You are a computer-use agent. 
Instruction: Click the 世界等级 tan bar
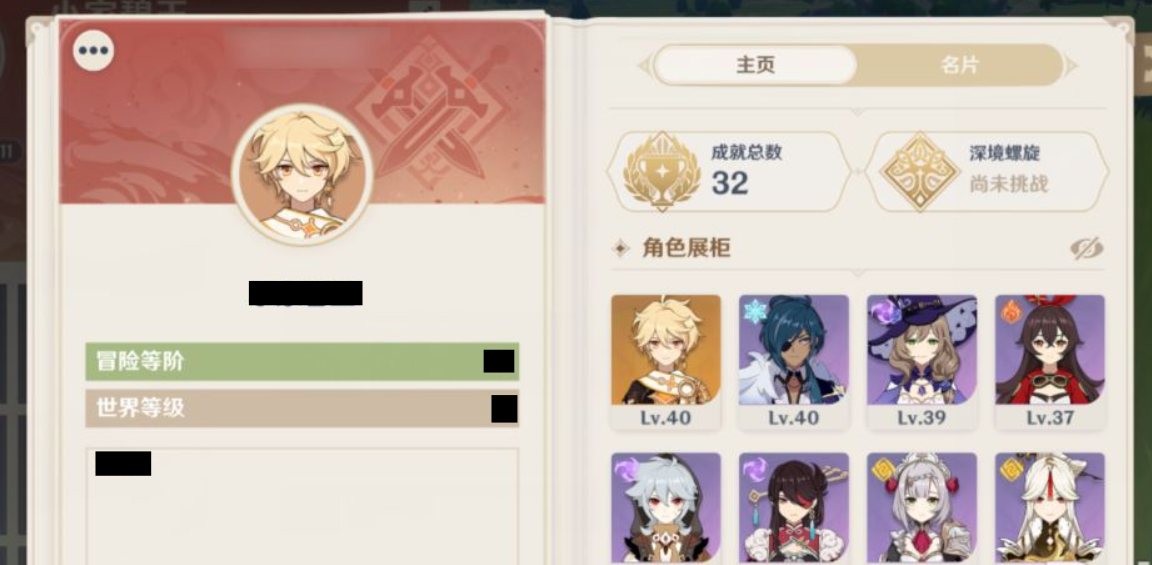tap(302, 409)
